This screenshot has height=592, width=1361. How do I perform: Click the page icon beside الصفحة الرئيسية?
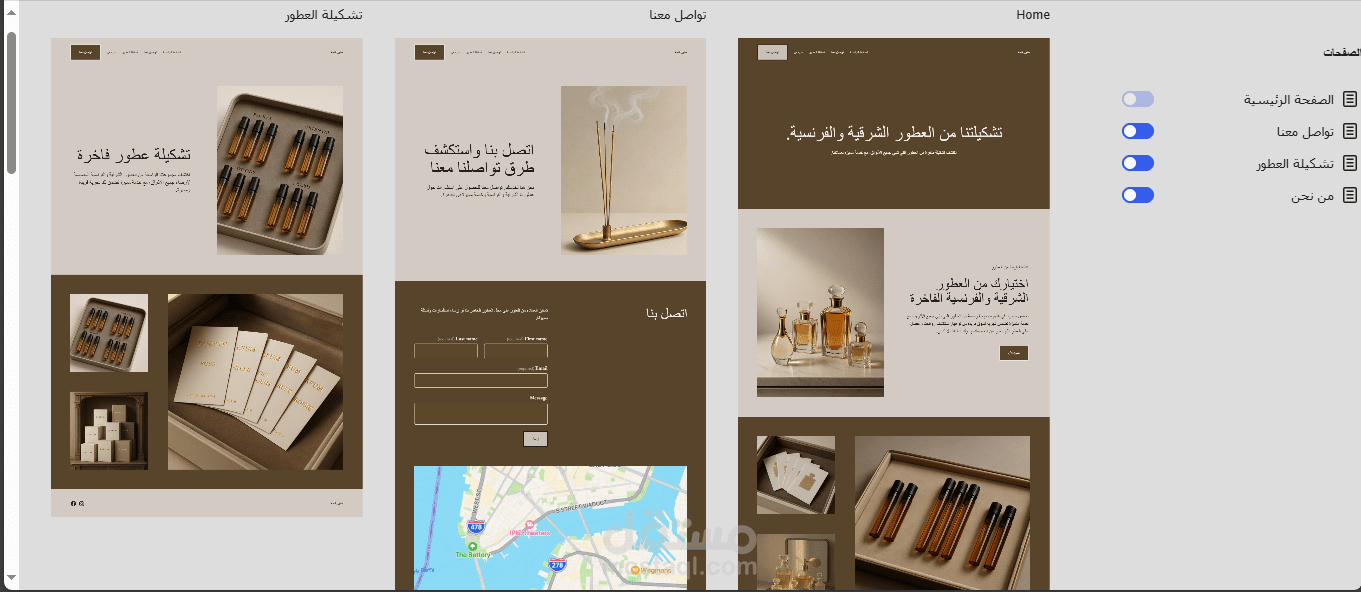[x=1350, y=99]
